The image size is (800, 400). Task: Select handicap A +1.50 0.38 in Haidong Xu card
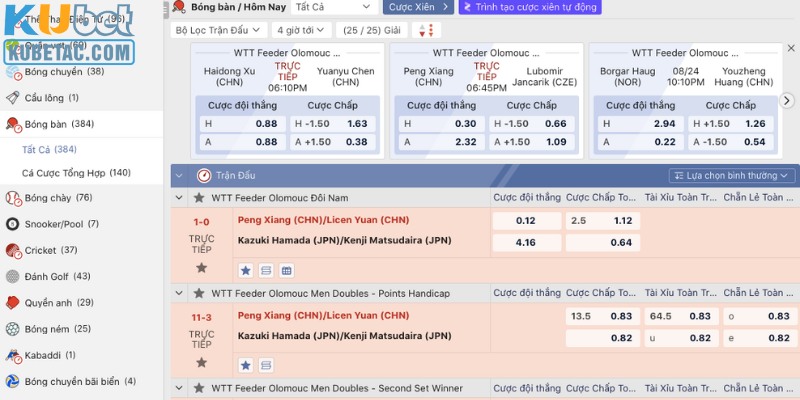pos(333,142)
